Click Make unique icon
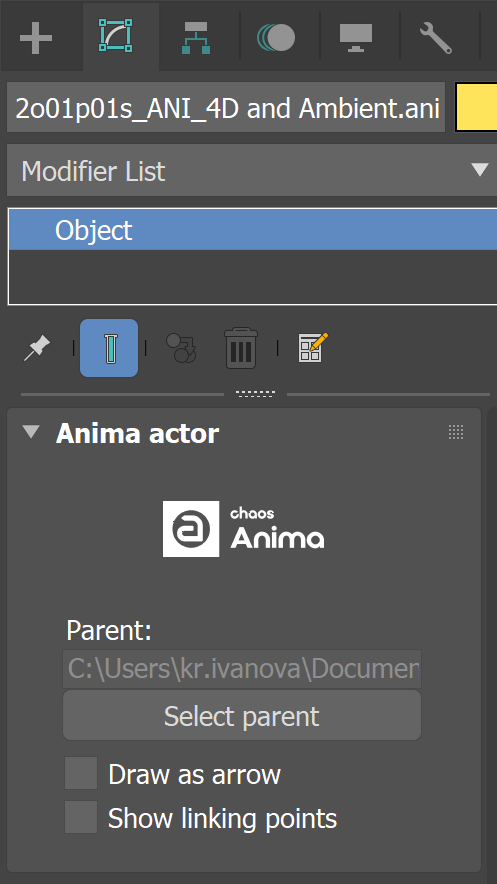The image size is (497, 884). pyautogui.click(x=181, y=348)
